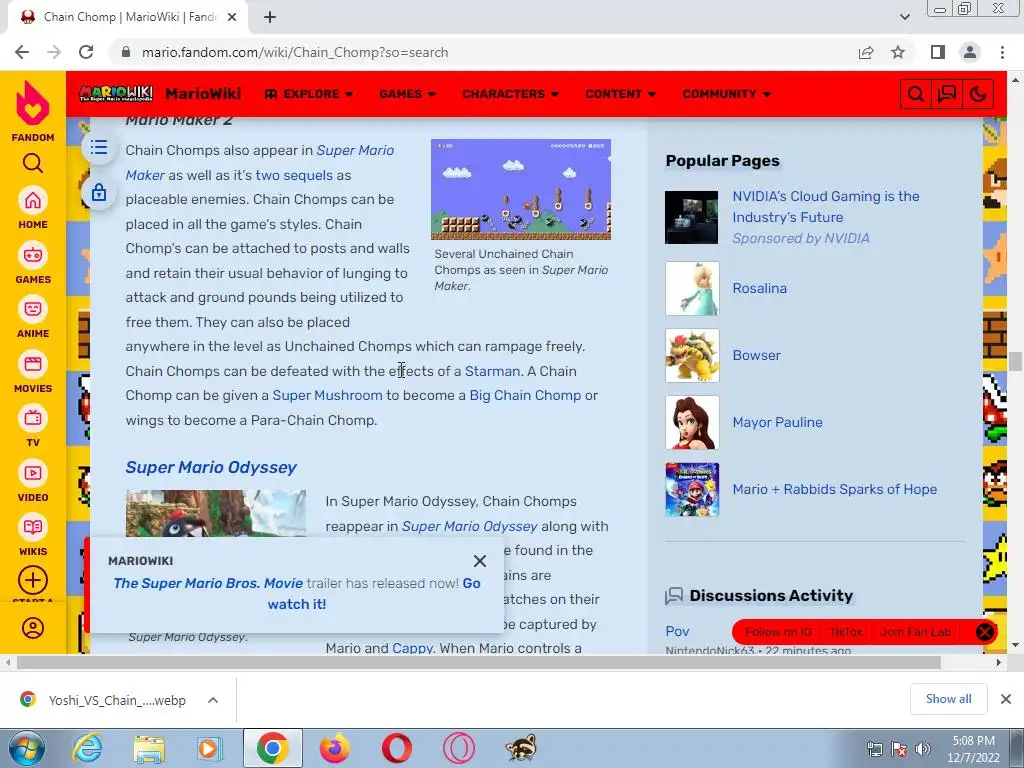This screenshot has width=1024, height=768.
Task: Click Show all downloads button
Action: click(948, 699)
